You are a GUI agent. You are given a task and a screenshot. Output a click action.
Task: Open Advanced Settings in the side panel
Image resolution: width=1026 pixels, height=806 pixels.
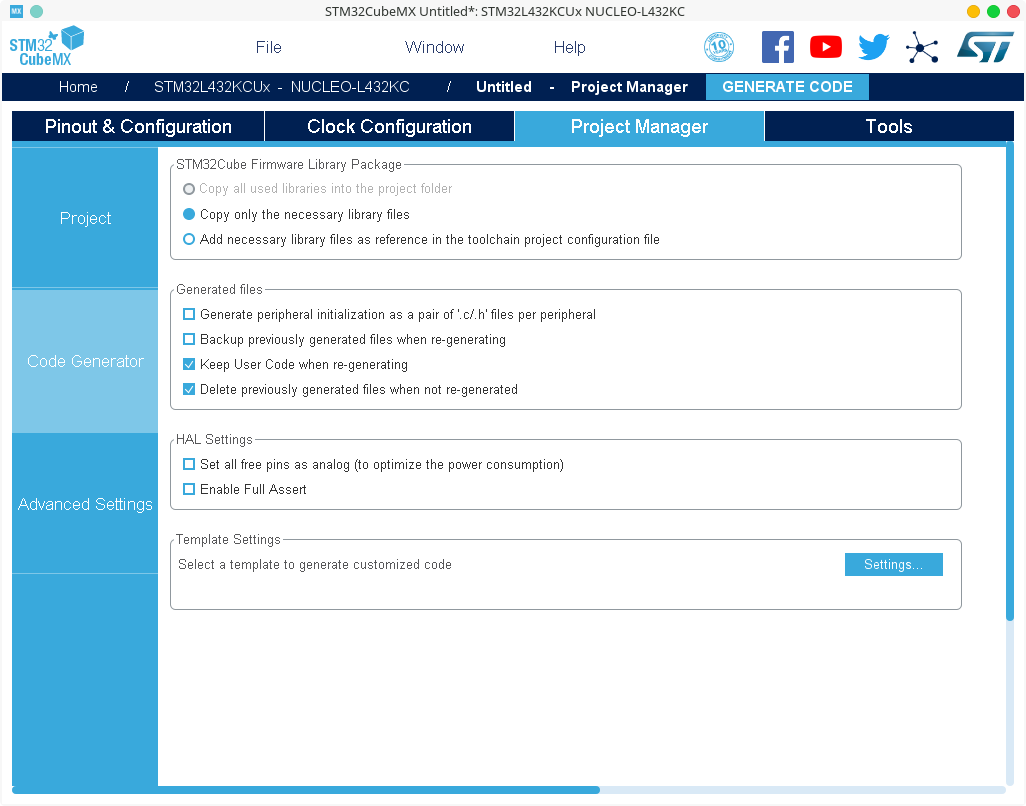85,504
